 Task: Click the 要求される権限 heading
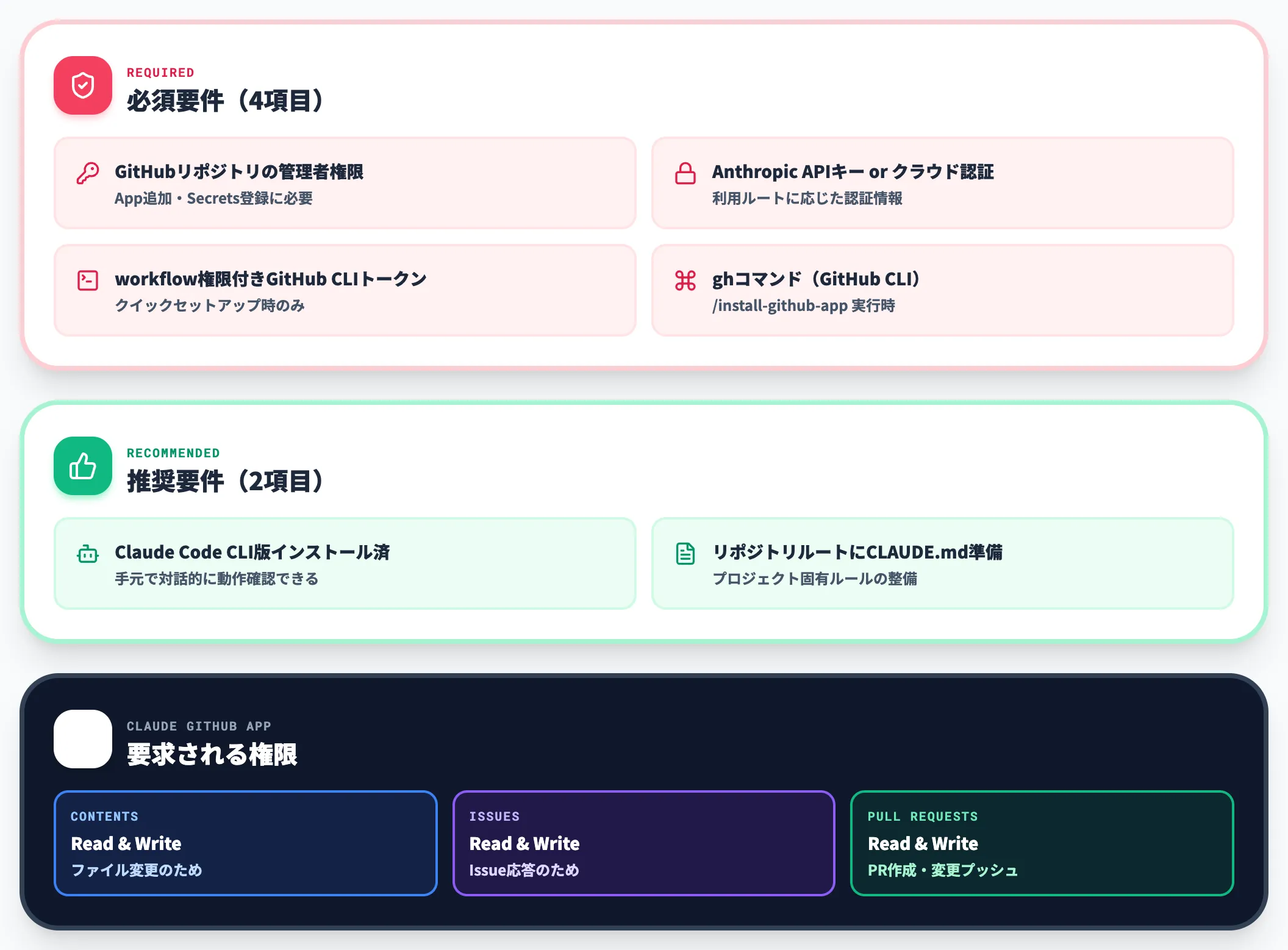click(212, 754)
